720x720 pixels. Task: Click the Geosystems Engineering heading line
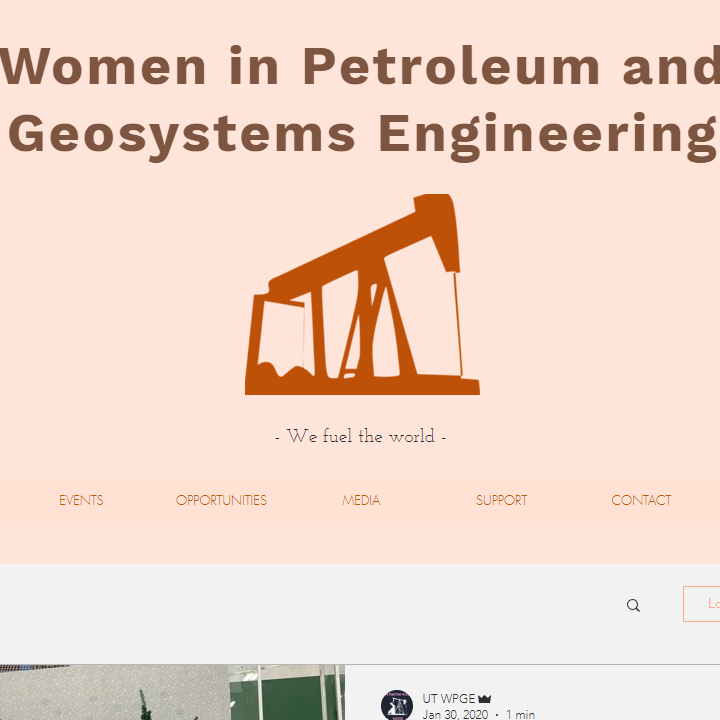360,133
